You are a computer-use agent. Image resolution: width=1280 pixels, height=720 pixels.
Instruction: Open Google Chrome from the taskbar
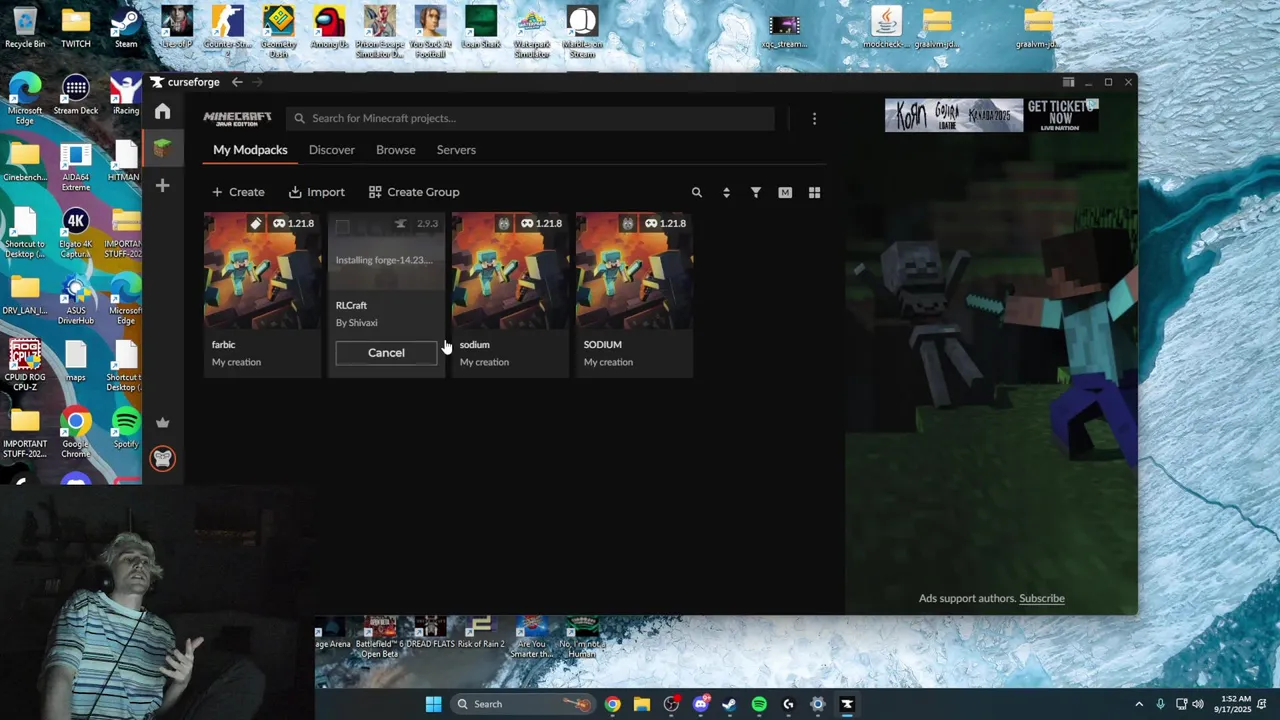point(612,704)
